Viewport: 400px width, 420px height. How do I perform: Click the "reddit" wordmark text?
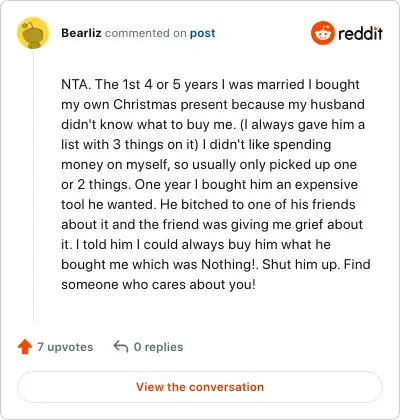(360, 33)
